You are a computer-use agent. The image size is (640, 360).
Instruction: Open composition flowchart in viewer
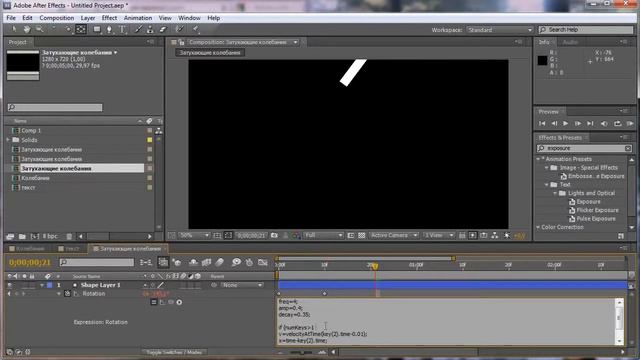point(495,236)
